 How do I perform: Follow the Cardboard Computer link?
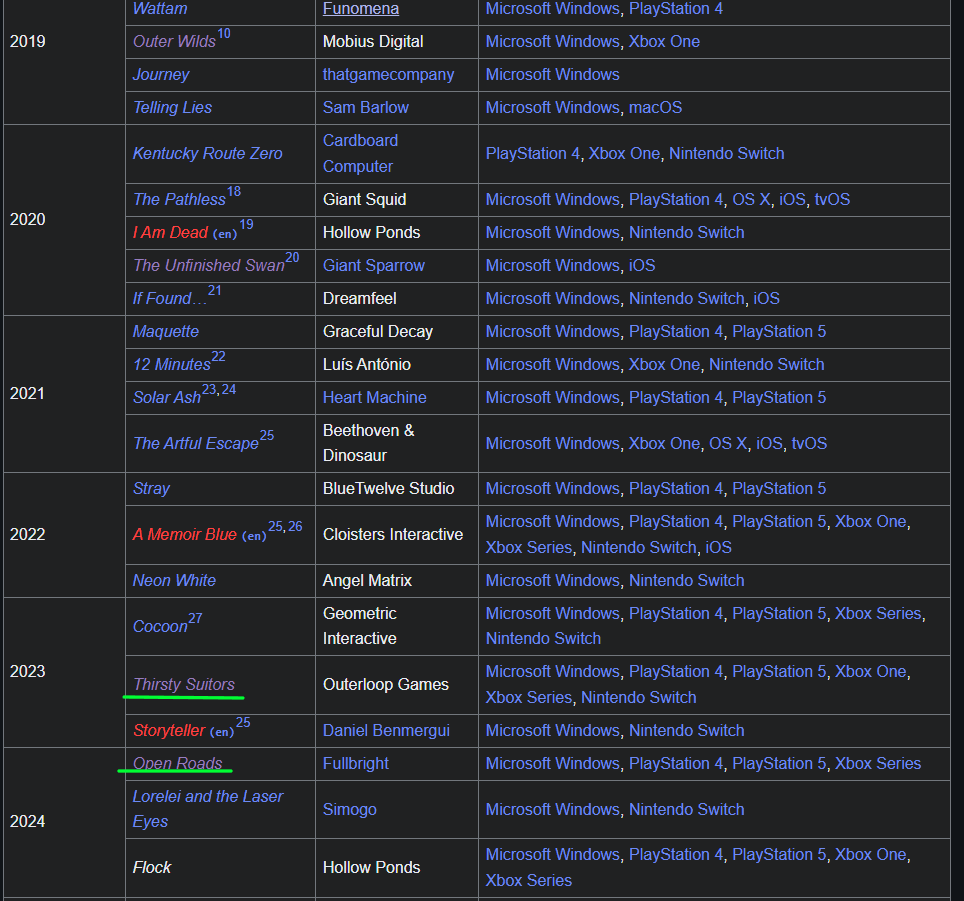360,154
